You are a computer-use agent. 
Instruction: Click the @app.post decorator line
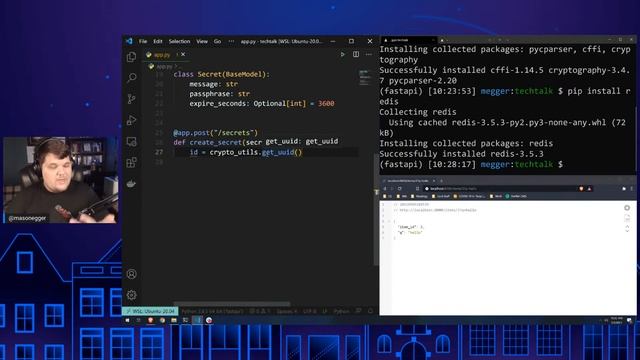pyautogui.click(x=216, y=133)
